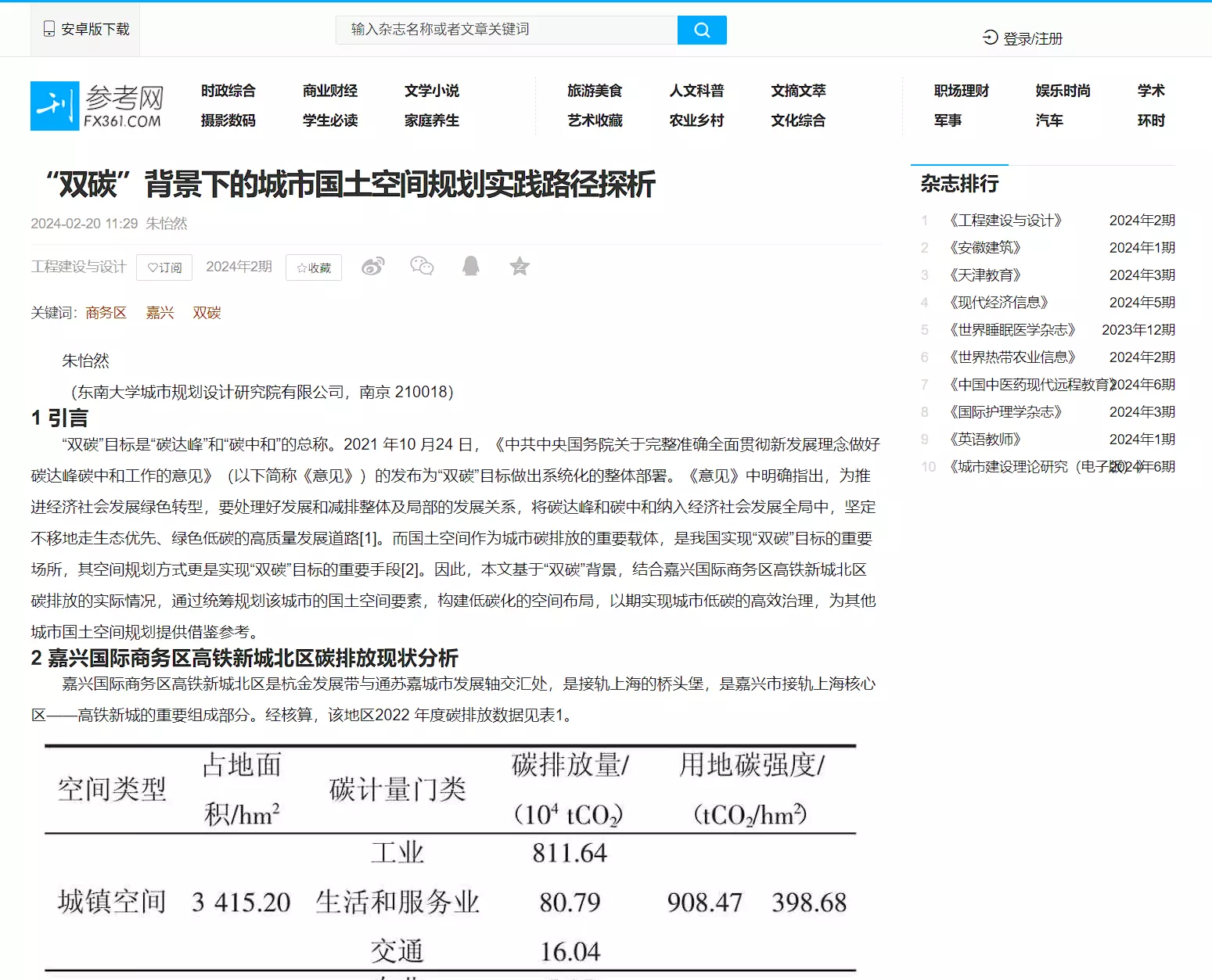1212x980 pixels.
Task: Share article to Weibo
Action: (373, 267)
